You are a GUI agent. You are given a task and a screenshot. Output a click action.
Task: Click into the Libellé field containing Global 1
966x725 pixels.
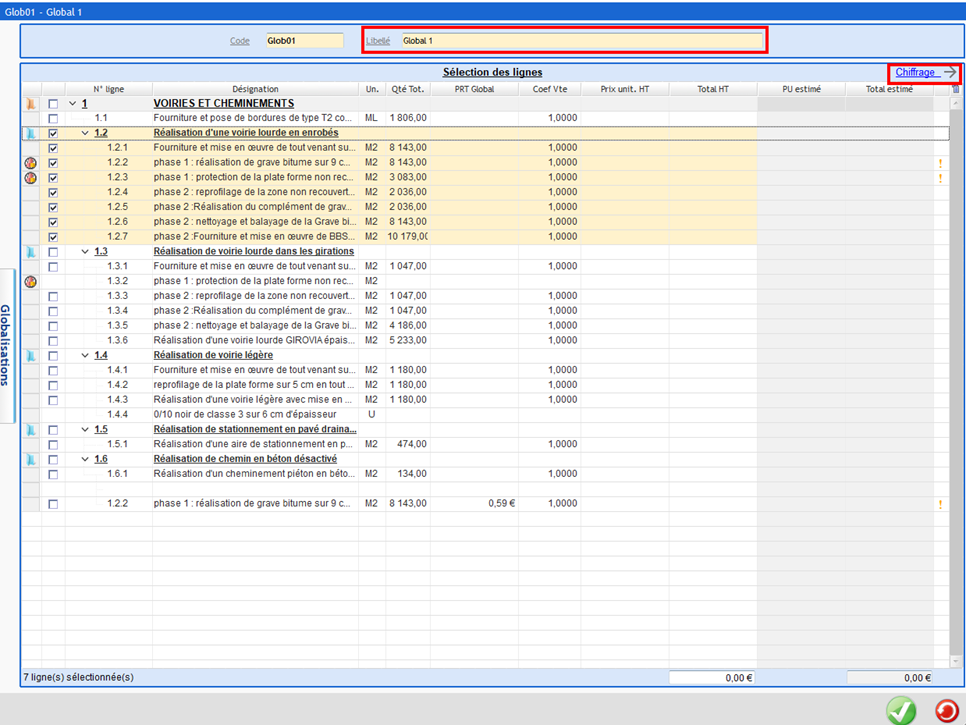(x=580, y=41)
